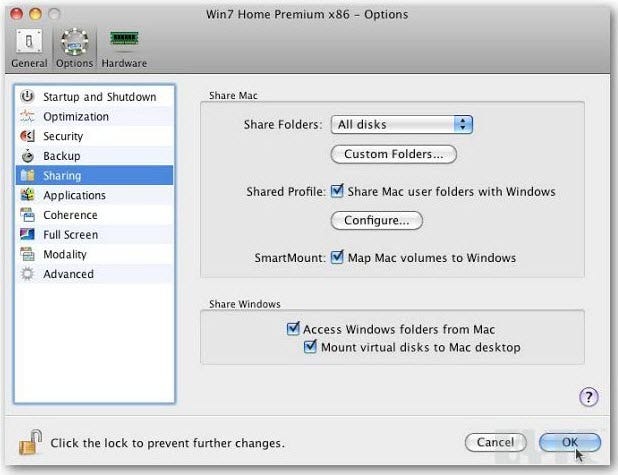Click the SmartMount: label

[290, 258]
